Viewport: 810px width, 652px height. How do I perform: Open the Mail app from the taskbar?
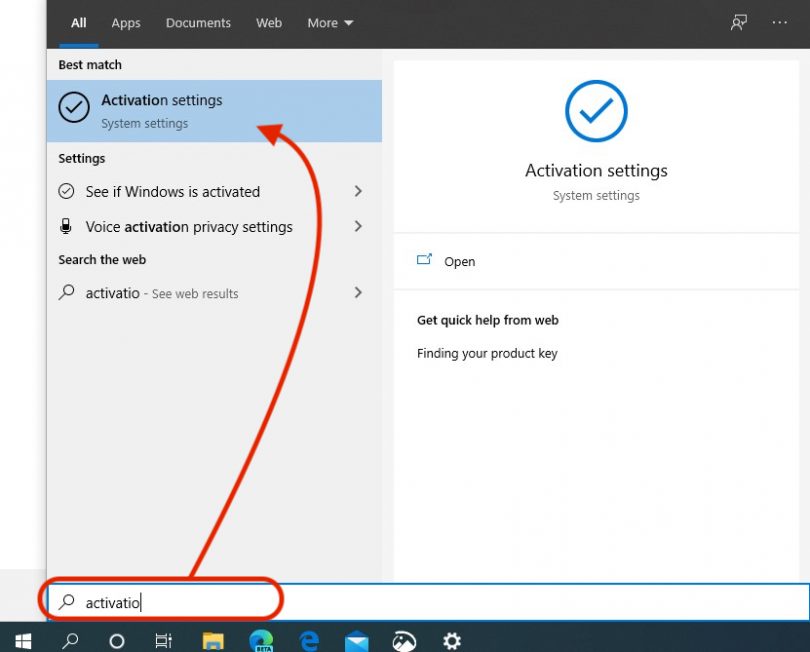click(355, 640)
